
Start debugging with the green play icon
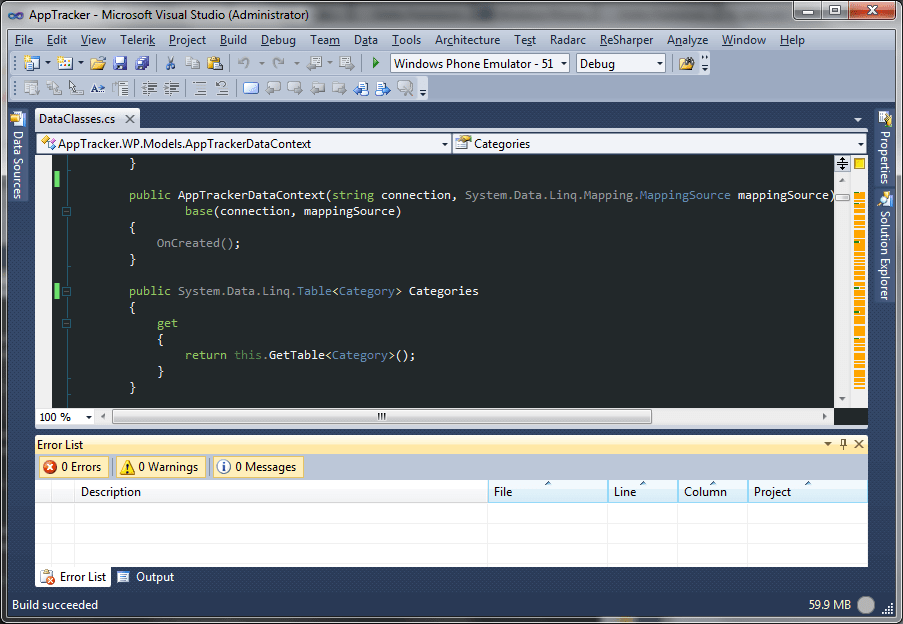coord(375,63)
